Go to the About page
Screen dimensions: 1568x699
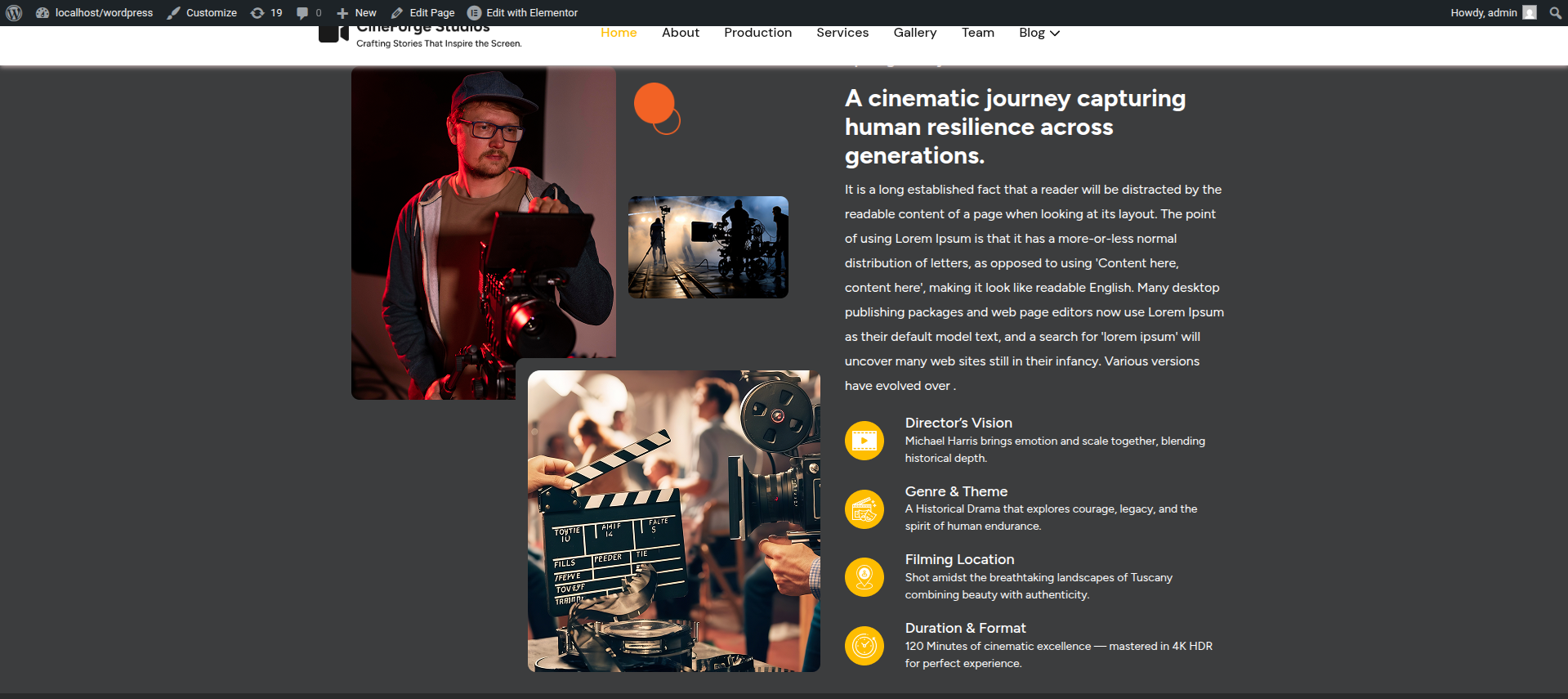[x=680, y=33]
